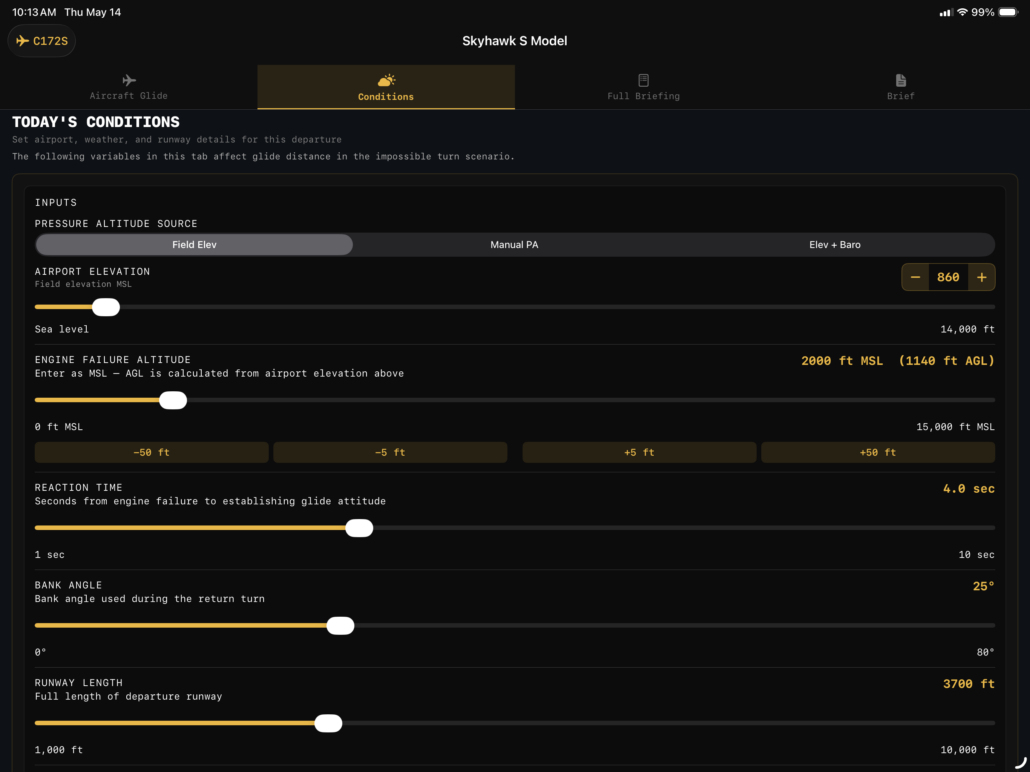
Task: Tap the +50 ft adjustment button
Action: 878,452
